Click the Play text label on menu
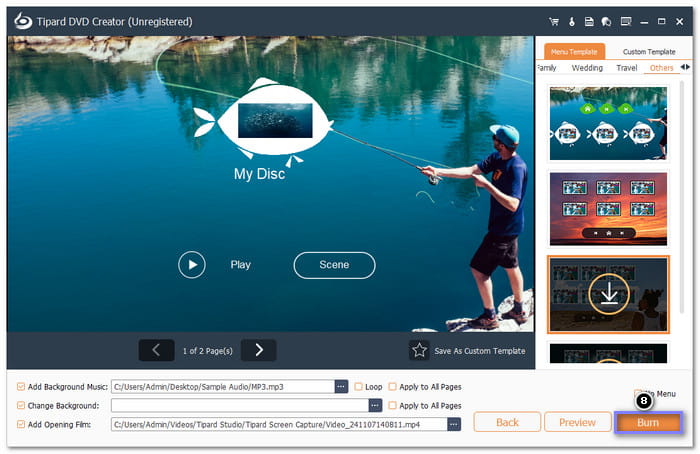Image resolution: width=700 pixels, height=454 pixels. tap(241, 265)
